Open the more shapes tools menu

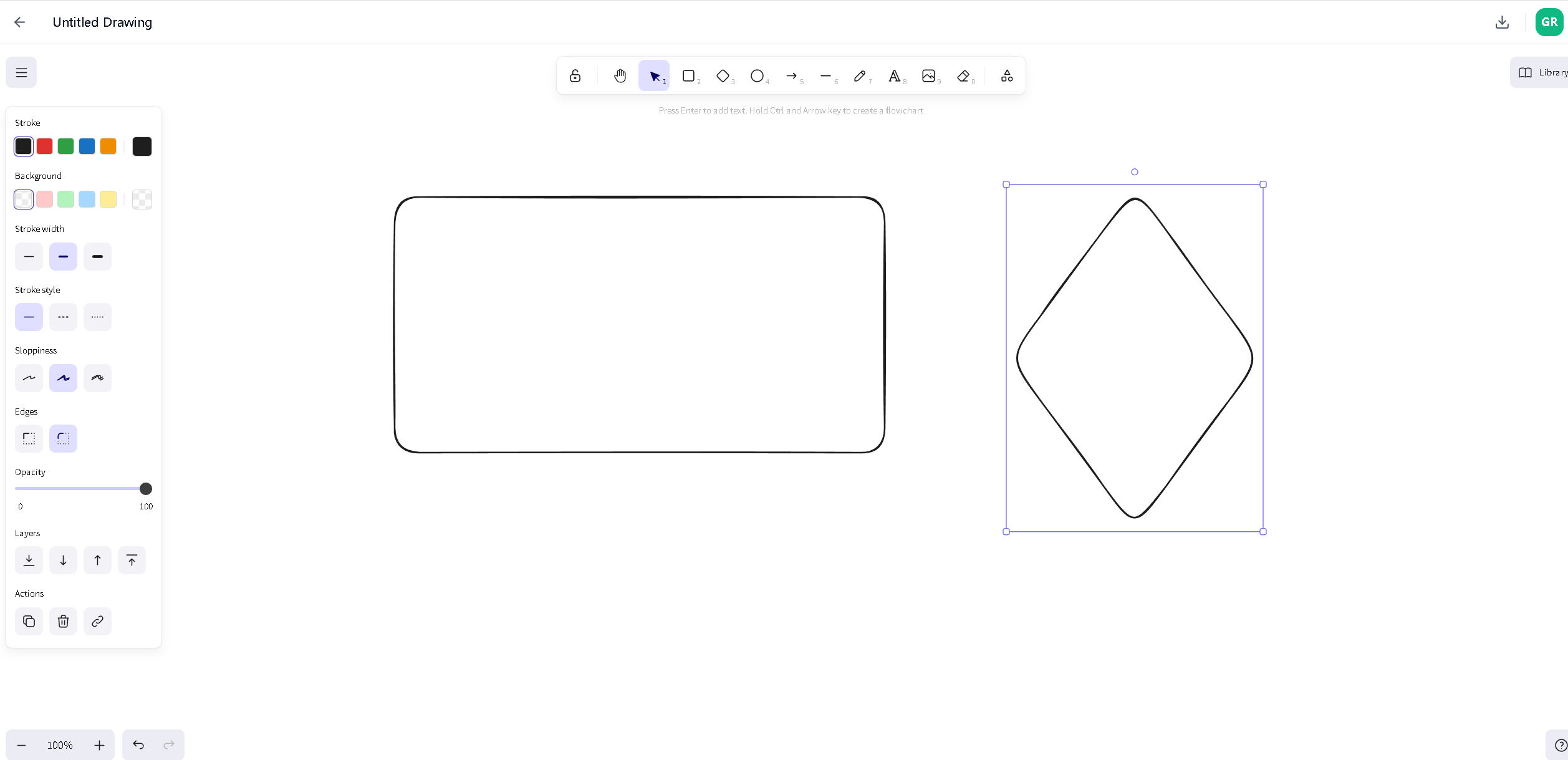[x=1007, y=76]
